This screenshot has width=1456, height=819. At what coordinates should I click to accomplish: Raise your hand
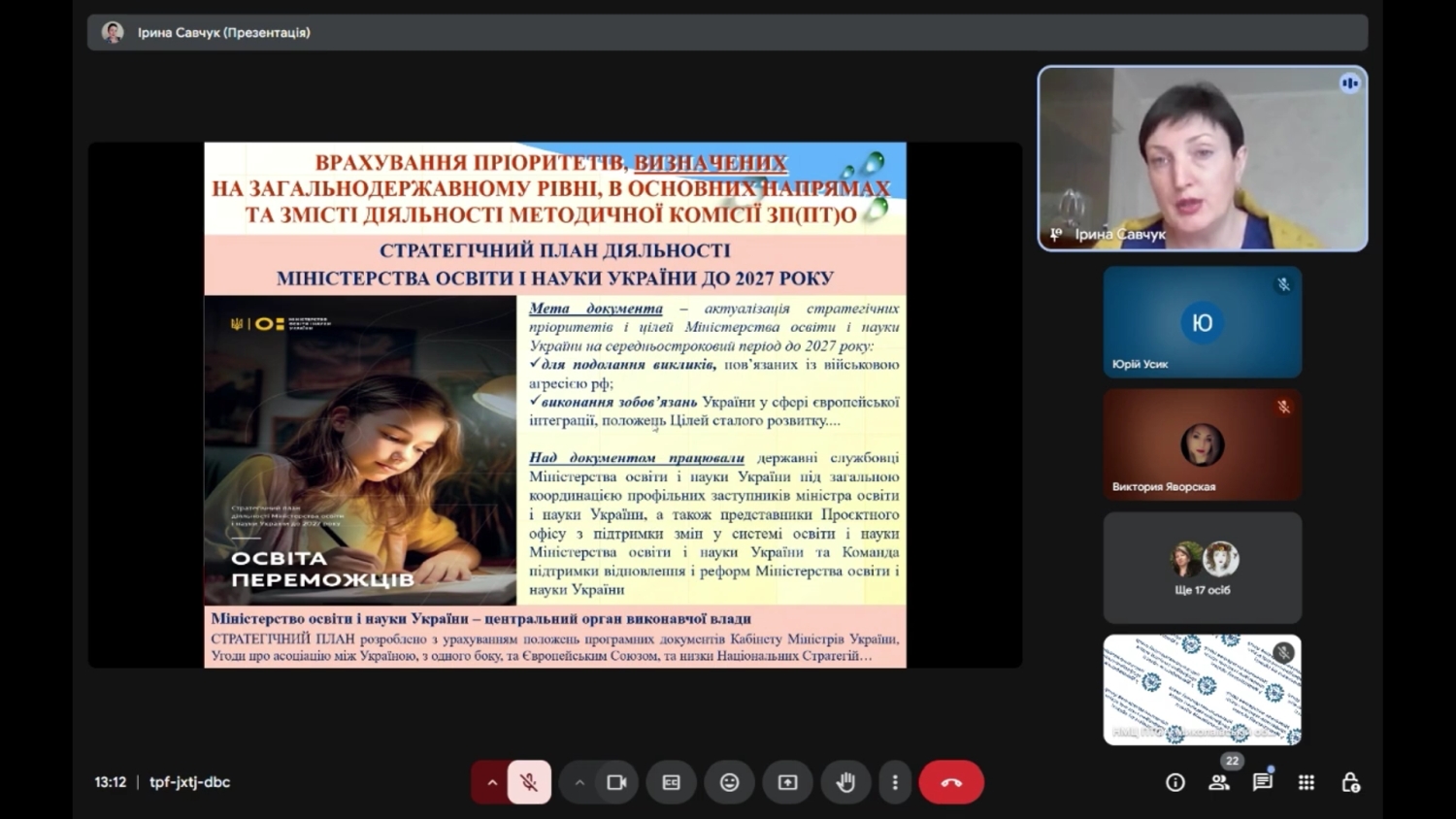tap(845, 782)
